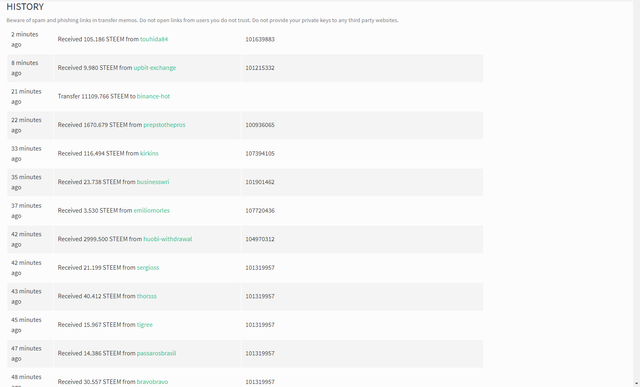640x387 pixels.
Task: Click the '21 minutes ago' timestamp
Action: click(26, 97)
